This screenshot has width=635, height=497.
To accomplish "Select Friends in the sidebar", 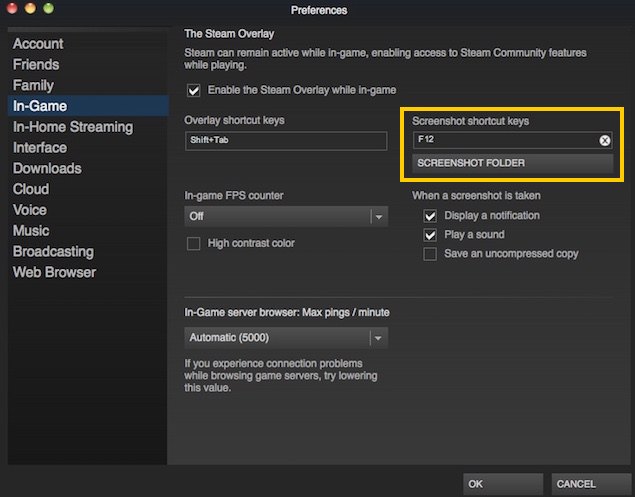I will coord(36,64).
